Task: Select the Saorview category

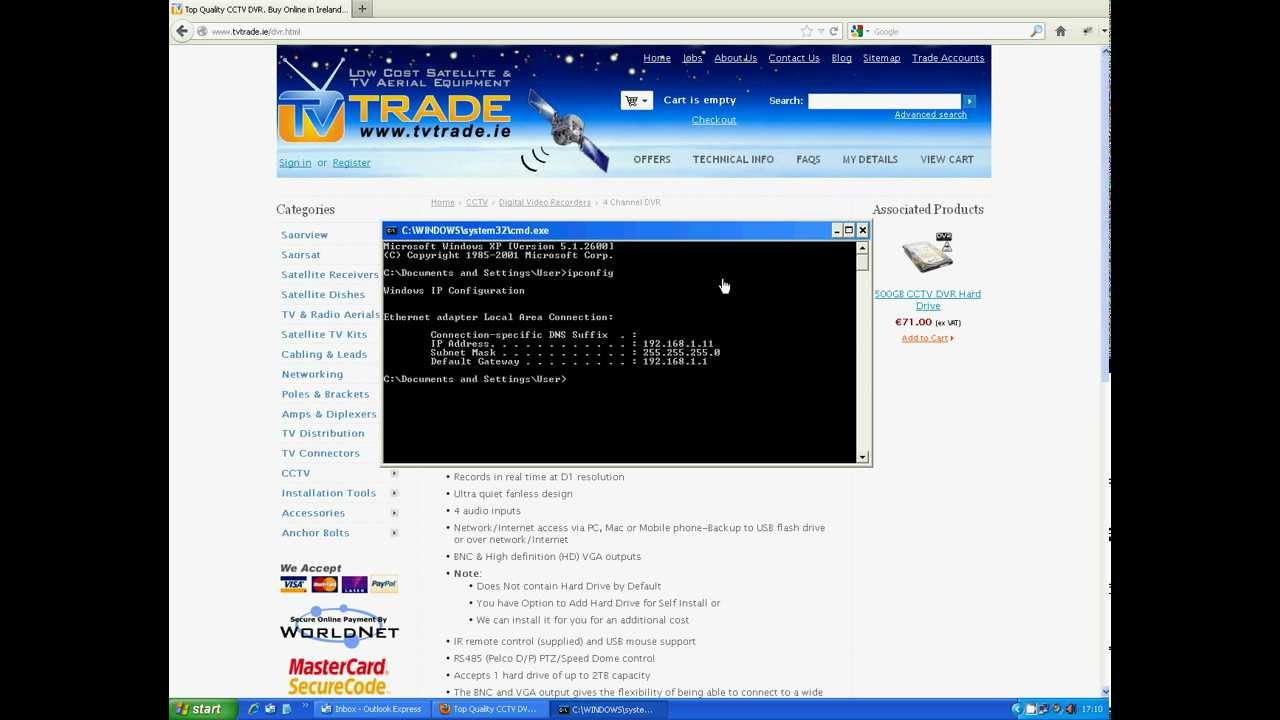Action: pyautogui.click(x=304, y=235)
